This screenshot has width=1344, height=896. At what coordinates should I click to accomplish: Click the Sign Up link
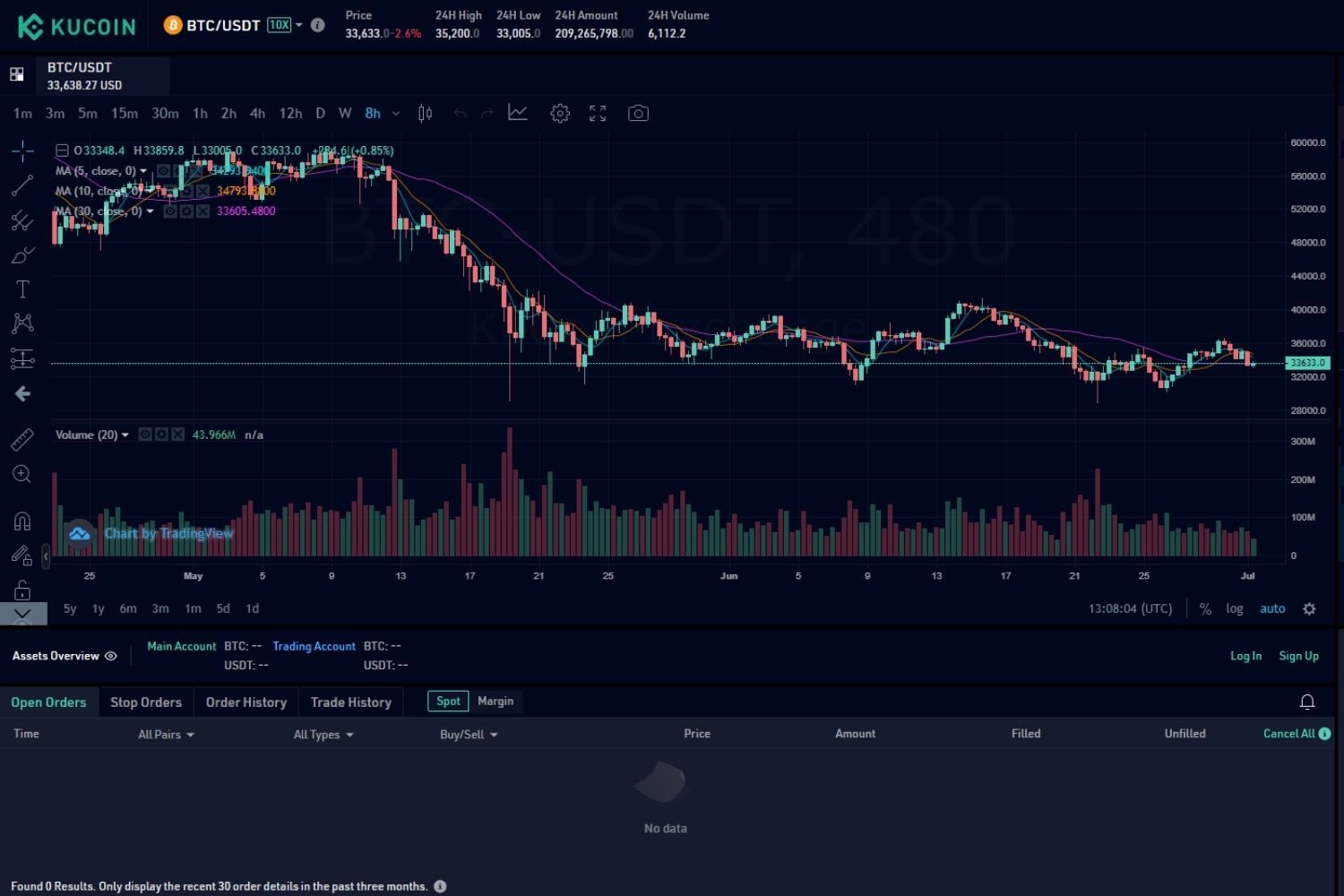point(1298,656)
